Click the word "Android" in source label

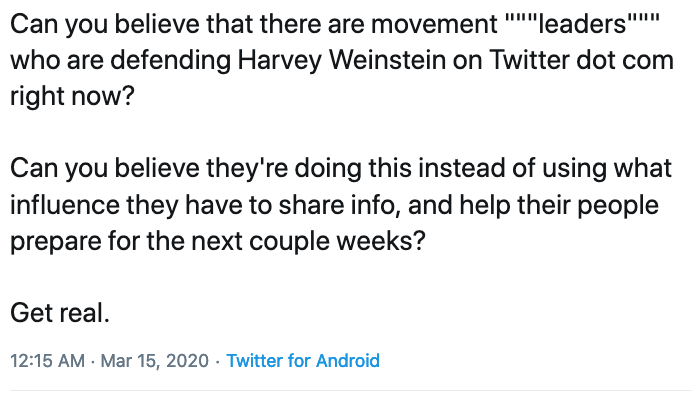(x=347, y=361)
